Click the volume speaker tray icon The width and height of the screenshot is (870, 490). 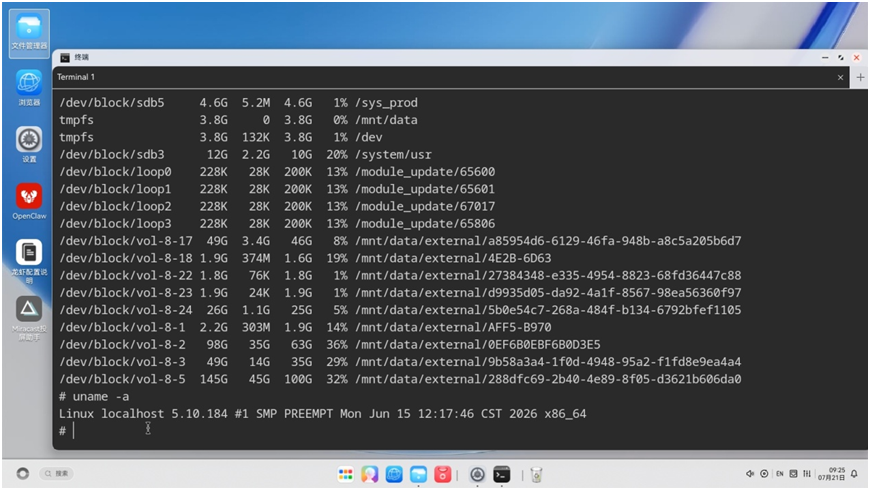point(750,473)
